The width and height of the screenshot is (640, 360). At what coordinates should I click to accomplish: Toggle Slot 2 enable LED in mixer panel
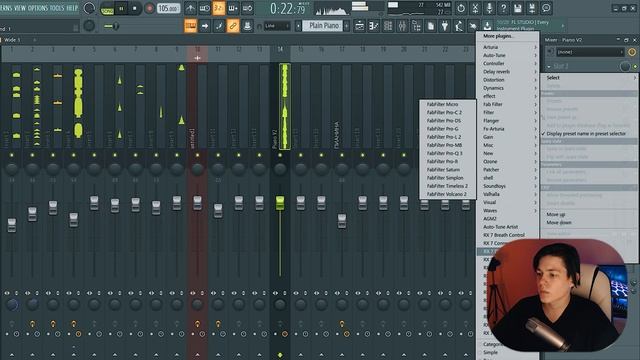(x=635, y=67)
